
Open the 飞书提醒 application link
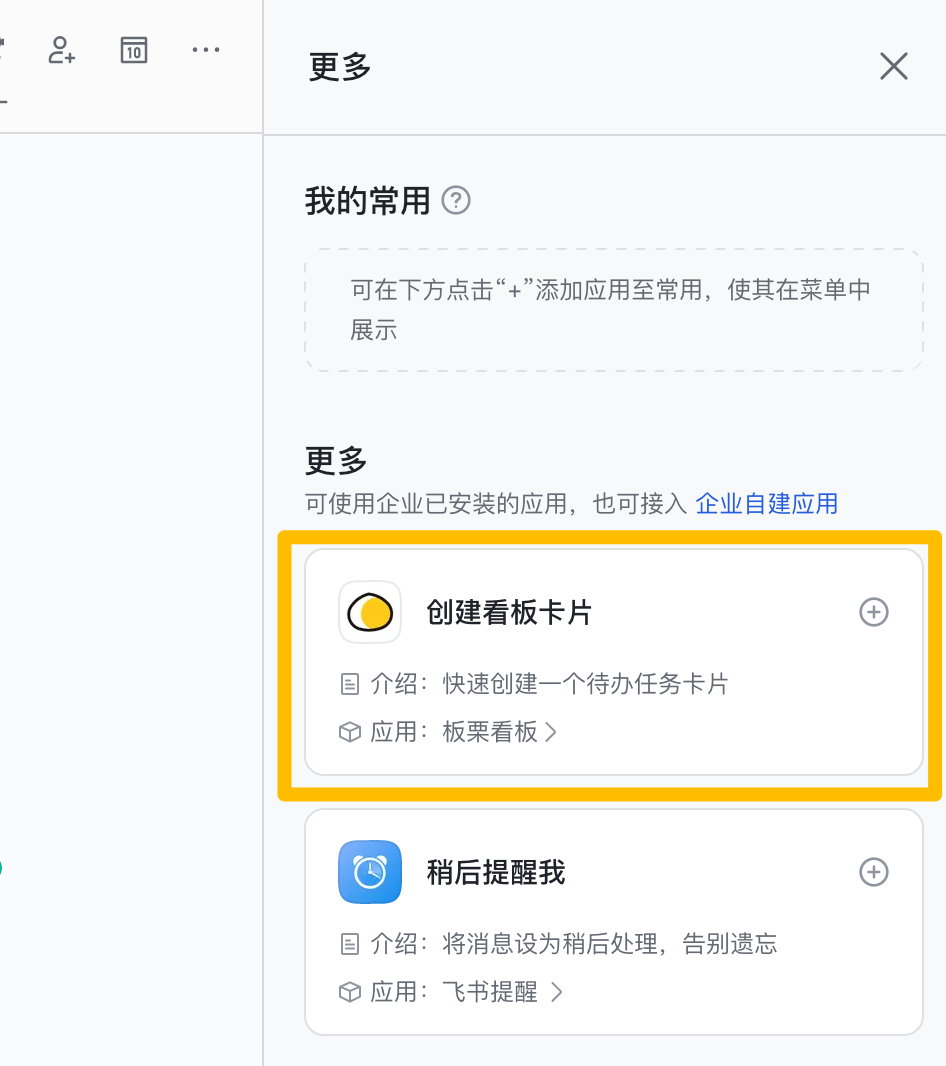pos(490,992)
